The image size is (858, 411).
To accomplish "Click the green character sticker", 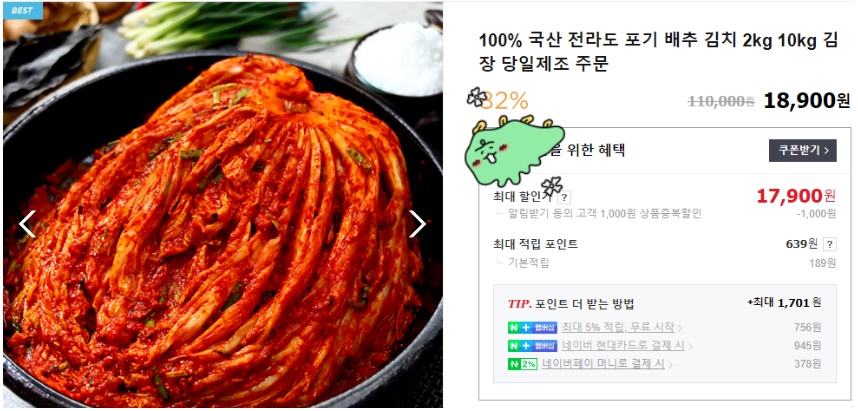I will (x=513, y=149).
